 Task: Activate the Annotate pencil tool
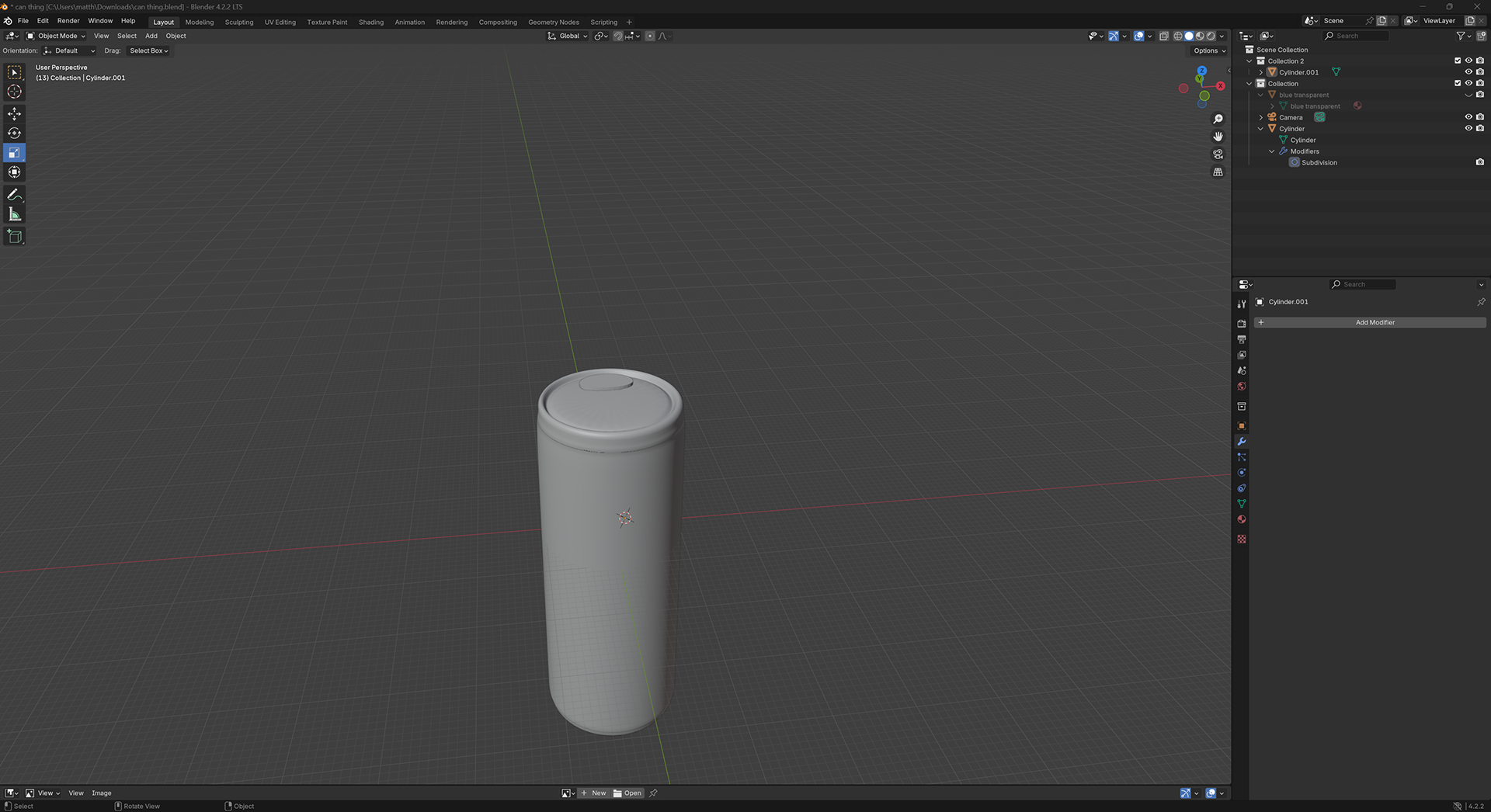click(x=14, y=194)
